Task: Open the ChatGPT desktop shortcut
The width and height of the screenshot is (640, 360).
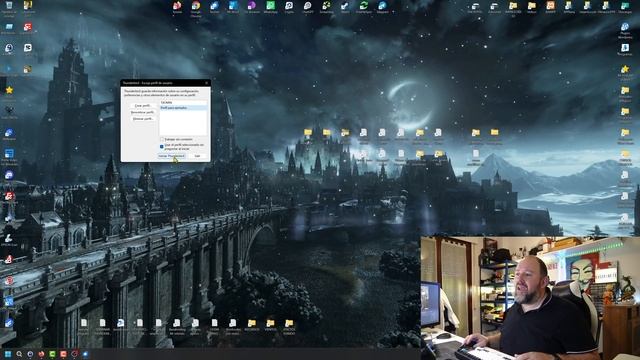Action: [x=307, y=6]
